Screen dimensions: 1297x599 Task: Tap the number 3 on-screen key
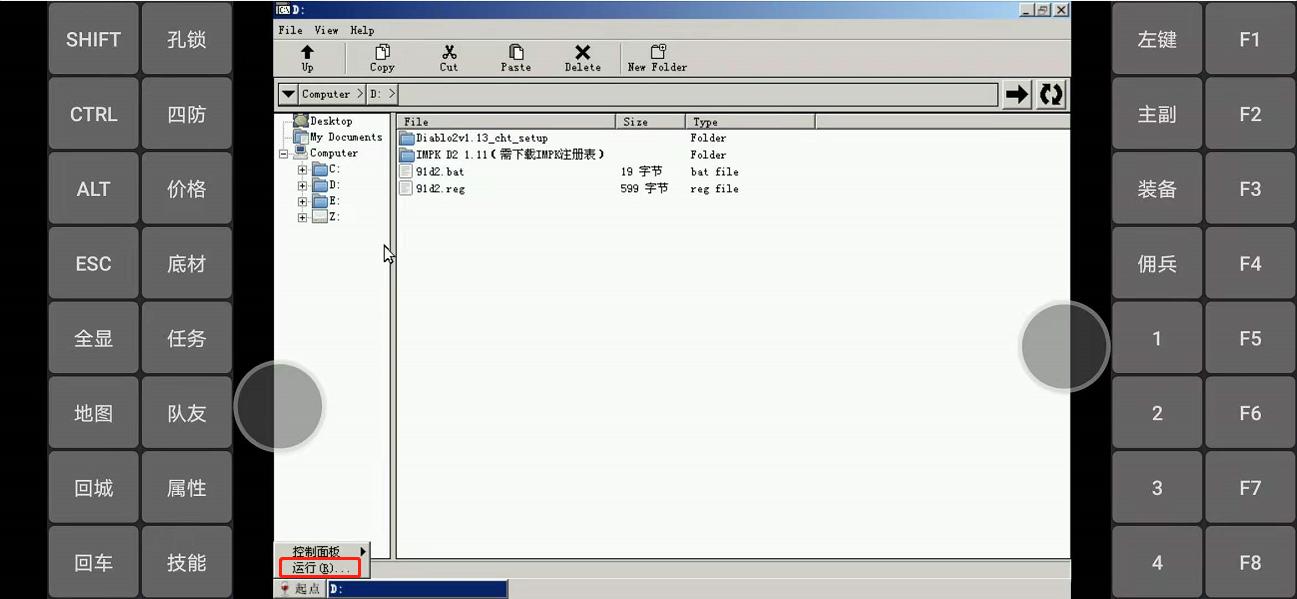(x=1157, y=488)
